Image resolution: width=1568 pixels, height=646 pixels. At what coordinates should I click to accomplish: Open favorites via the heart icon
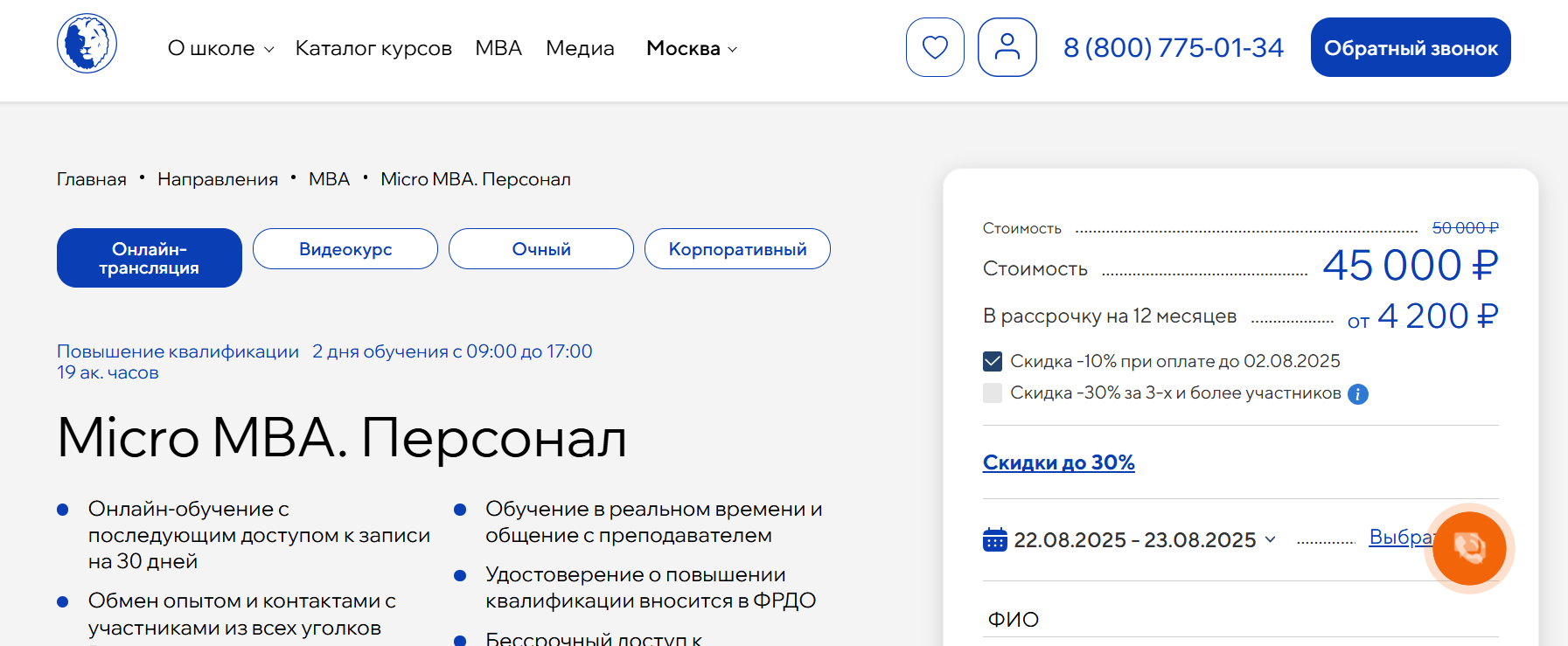[x=935, y=47]
